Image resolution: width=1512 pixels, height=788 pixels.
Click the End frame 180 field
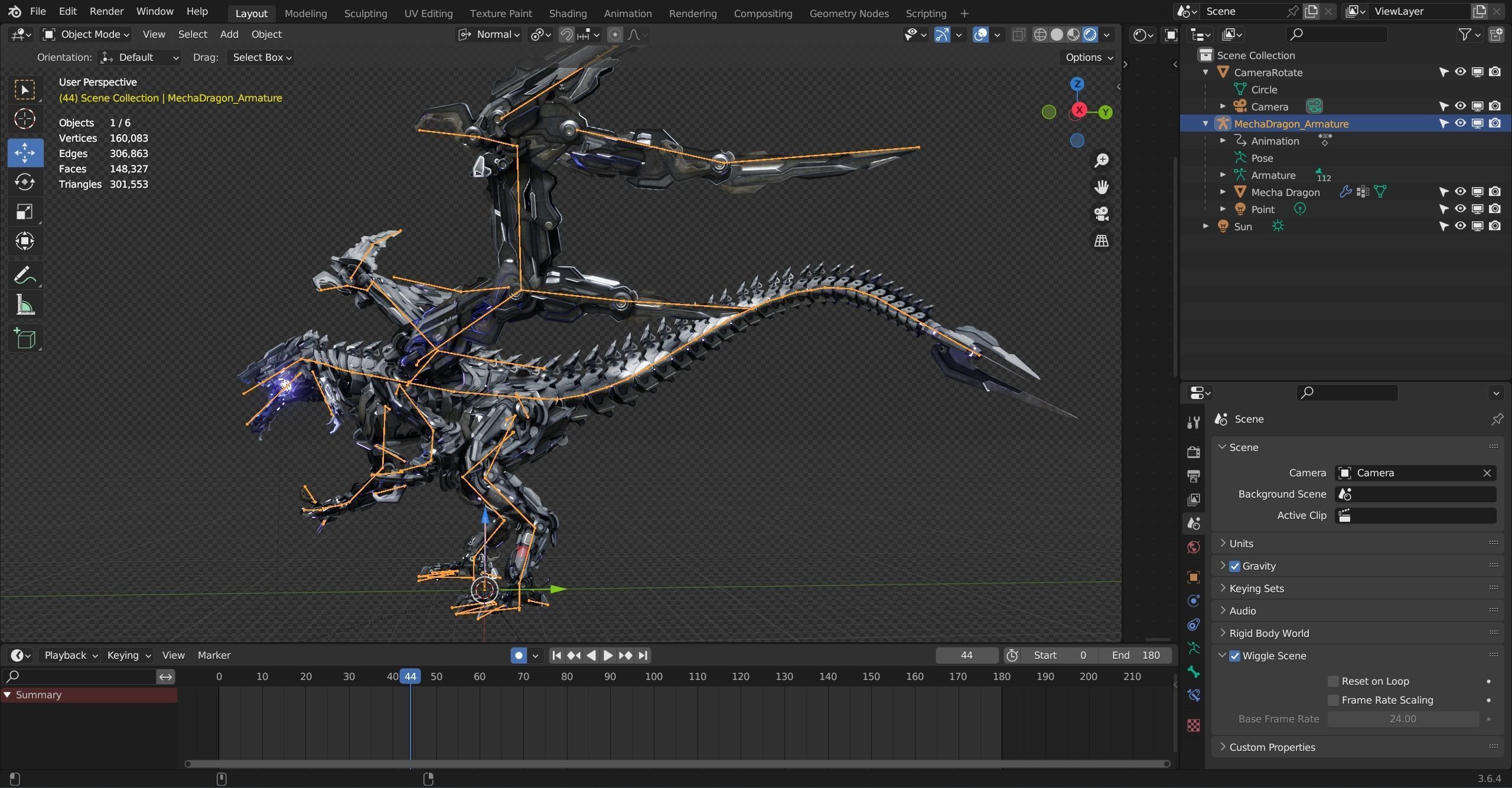point(1135,655)
